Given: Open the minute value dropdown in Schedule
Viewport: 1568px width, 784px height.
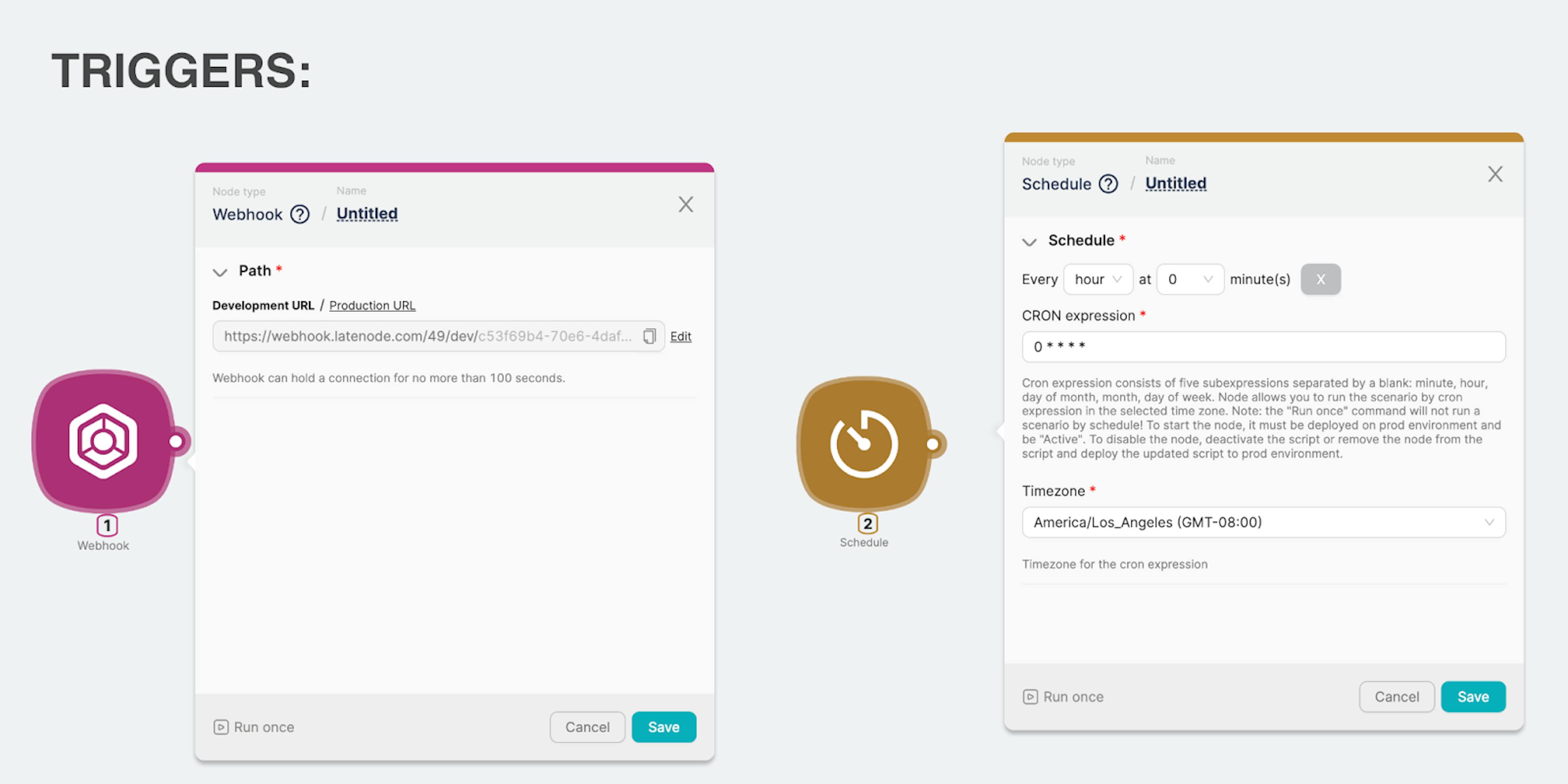Looking at the screenshot, I should click(1189, 279).
